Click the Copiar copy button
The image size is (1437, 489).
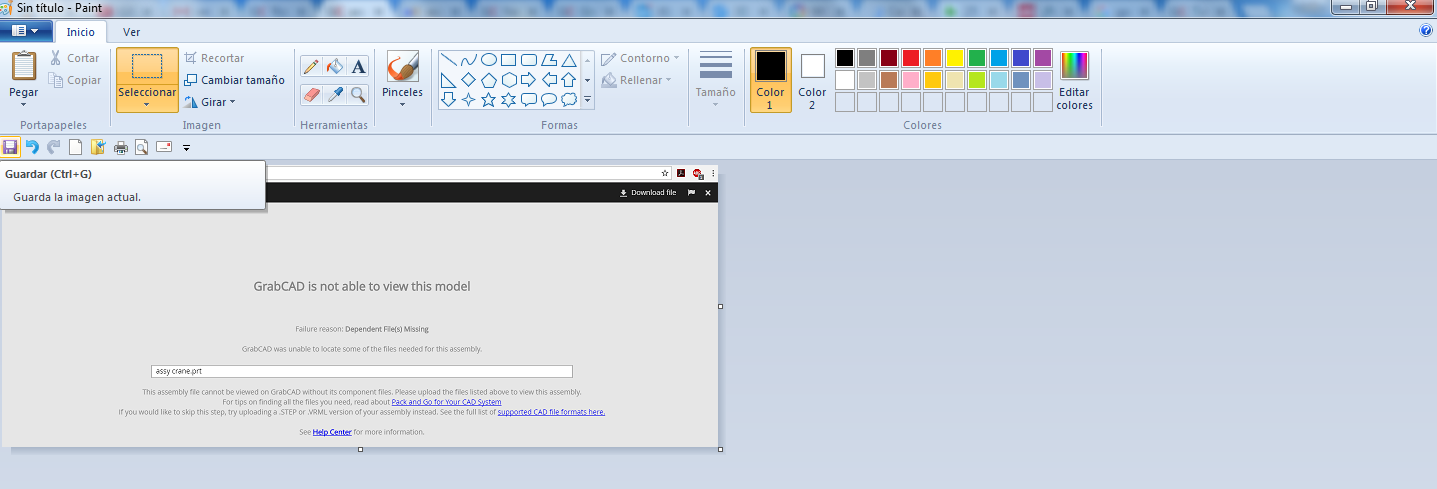pyautogui.click(x=75, y=80)
